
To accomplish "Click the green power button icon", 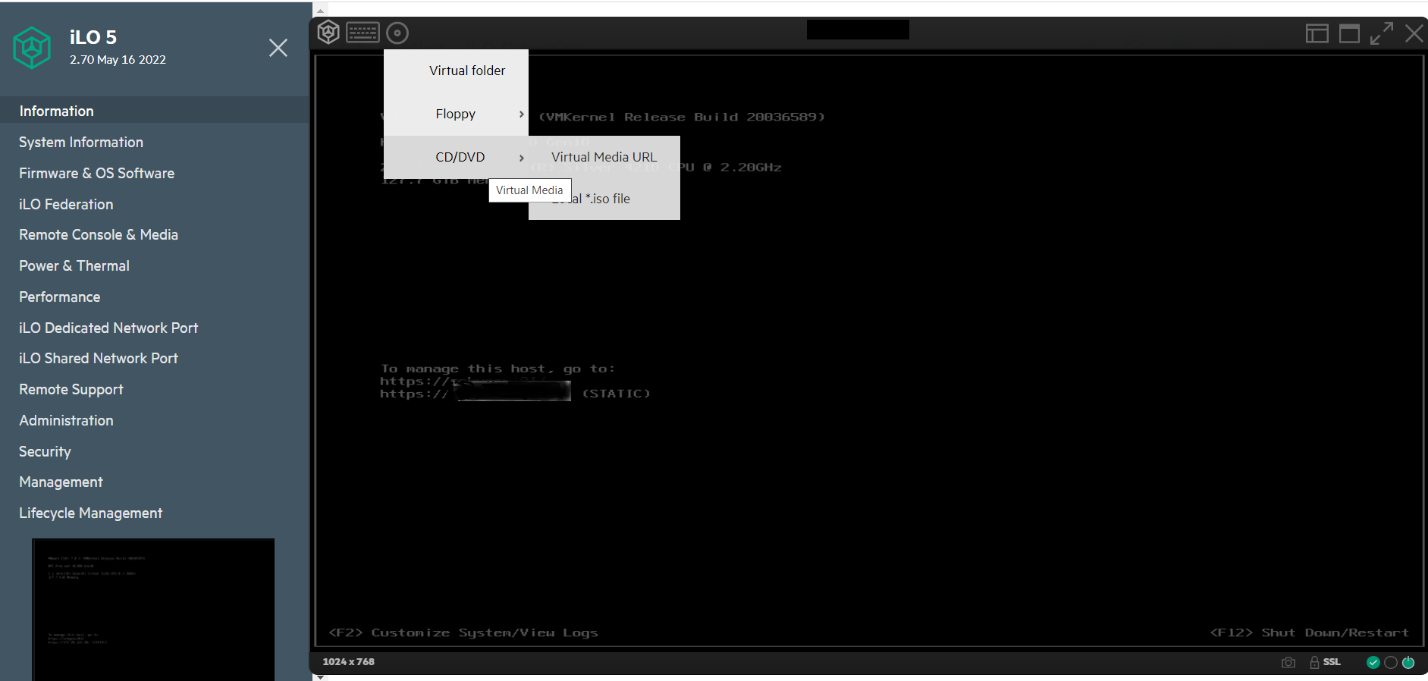I will pos(1408,662).
